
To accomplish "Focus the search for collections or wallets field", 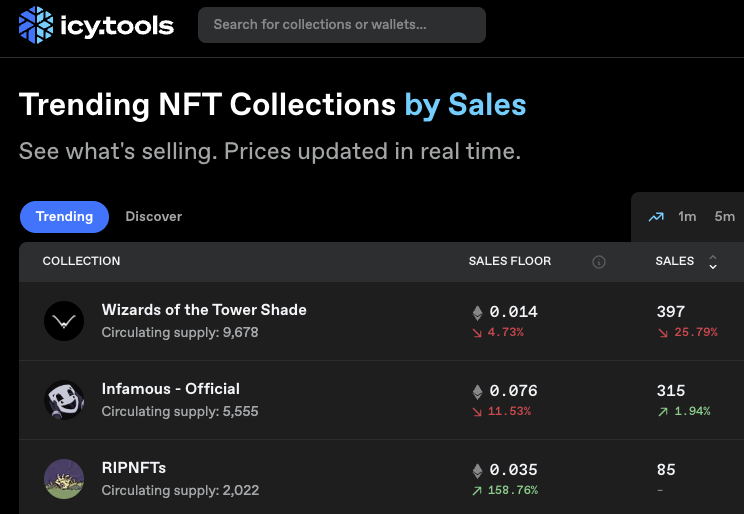I will point(341,25).
